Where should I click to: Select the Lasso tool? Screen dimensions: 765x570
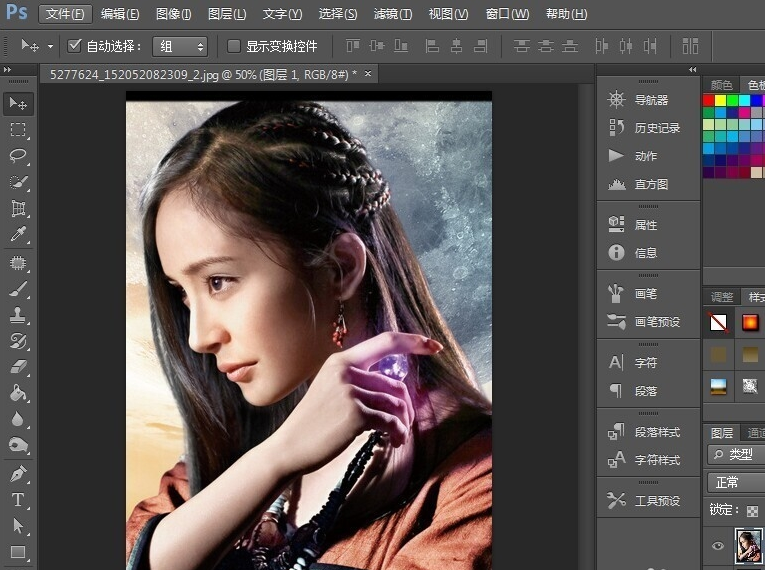(18, 156)
